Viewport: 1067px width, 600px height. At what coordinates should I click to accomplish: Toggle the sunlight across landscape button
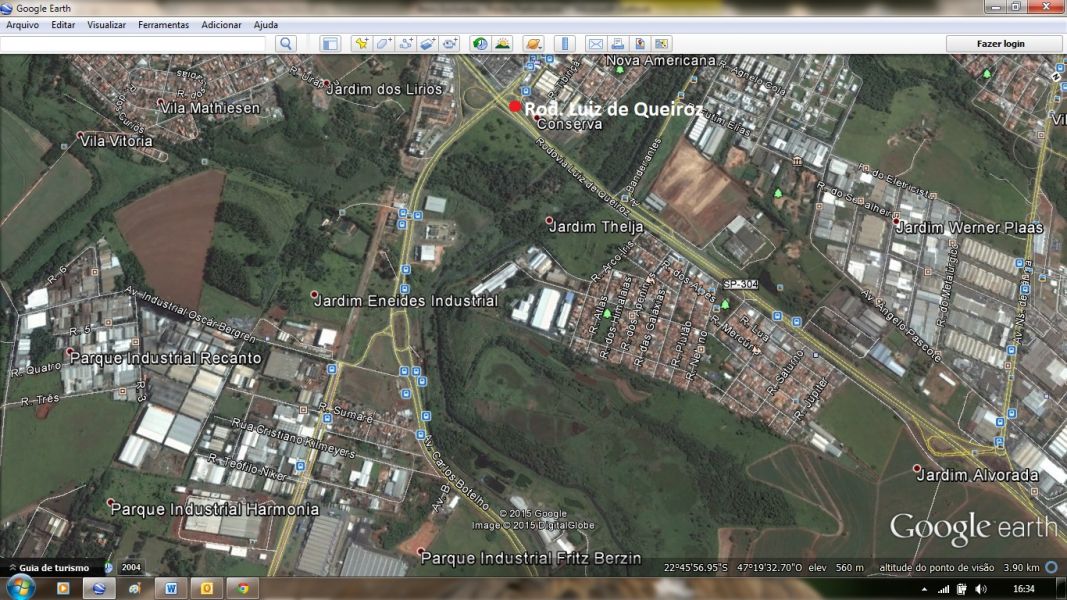point(502,44)
